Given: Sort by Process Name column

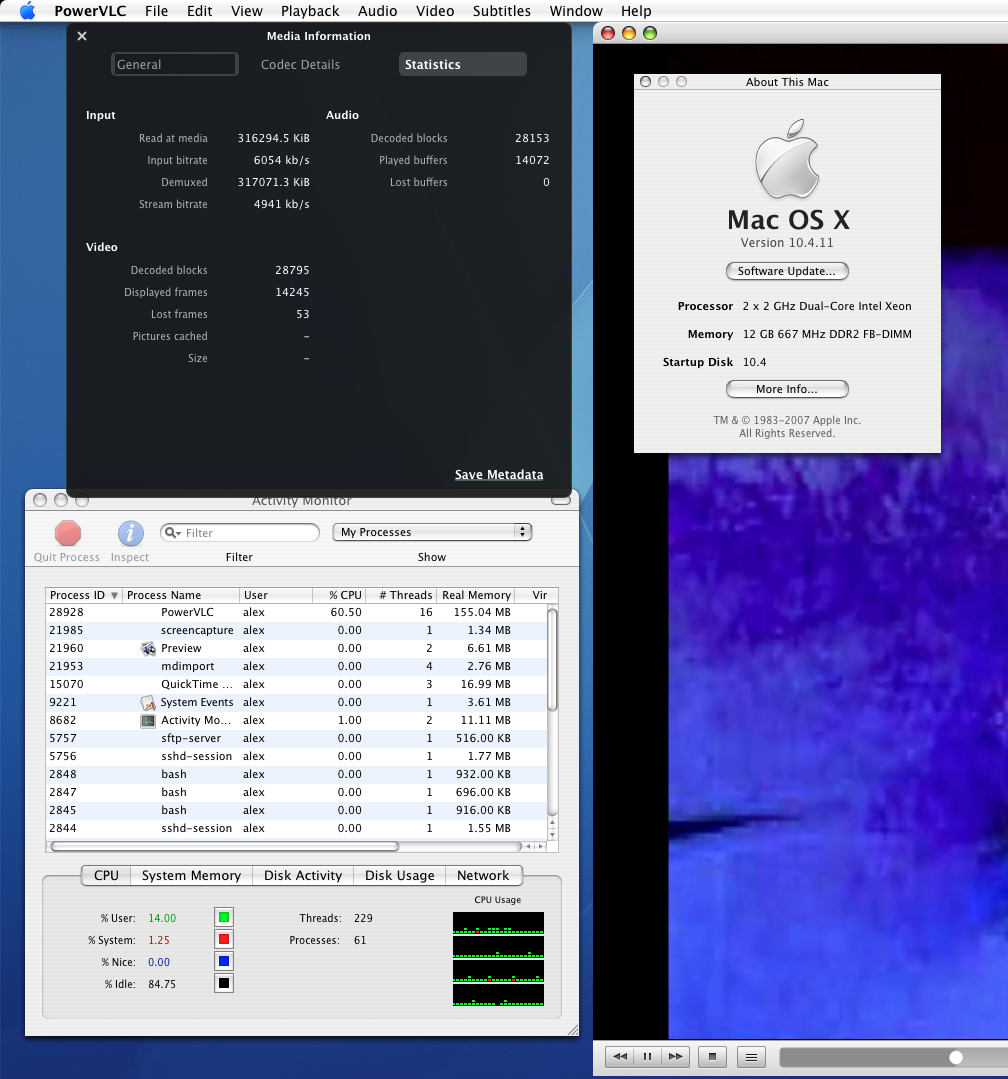Looking at the screenshot, I should (x=182, y=595).
